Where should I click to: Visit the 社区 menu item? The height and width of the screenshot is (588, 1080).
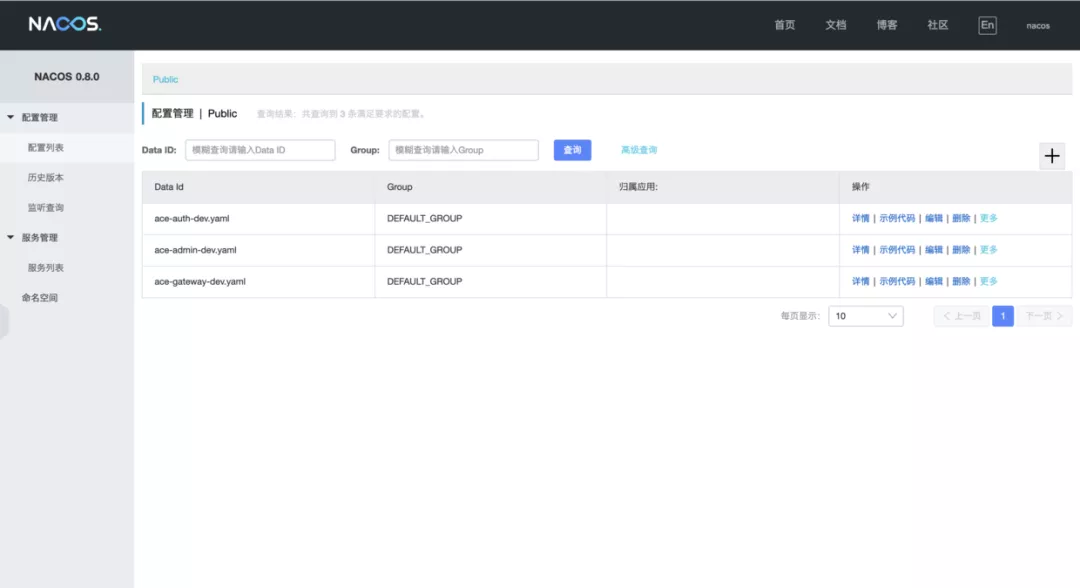coord(937,25)
